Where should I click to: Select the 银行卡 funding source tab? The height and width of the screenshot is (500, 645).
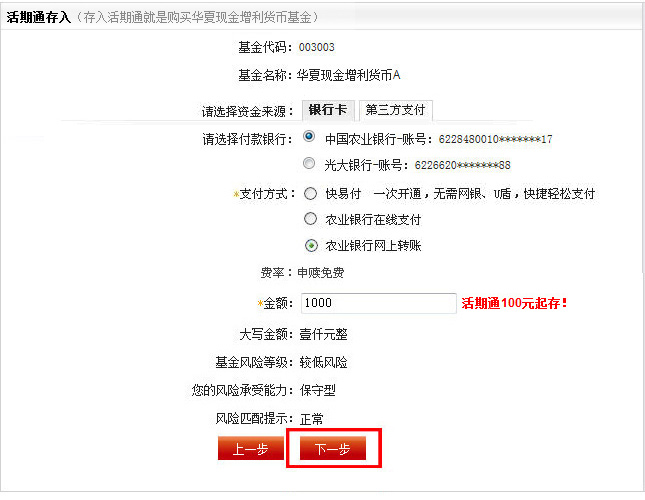tap(328, 110)
